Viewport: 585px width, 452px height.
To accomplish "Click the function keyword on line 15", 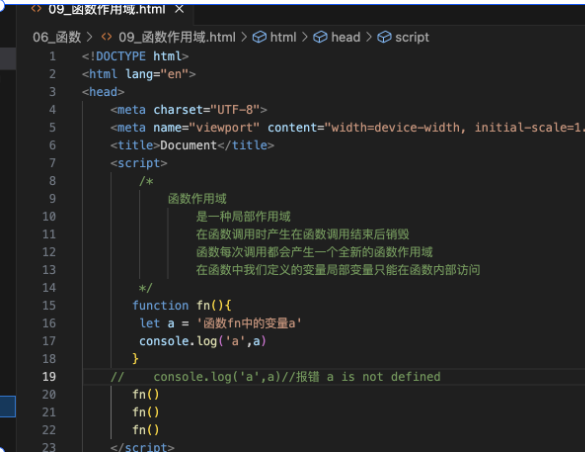I will tap(161, 305).
